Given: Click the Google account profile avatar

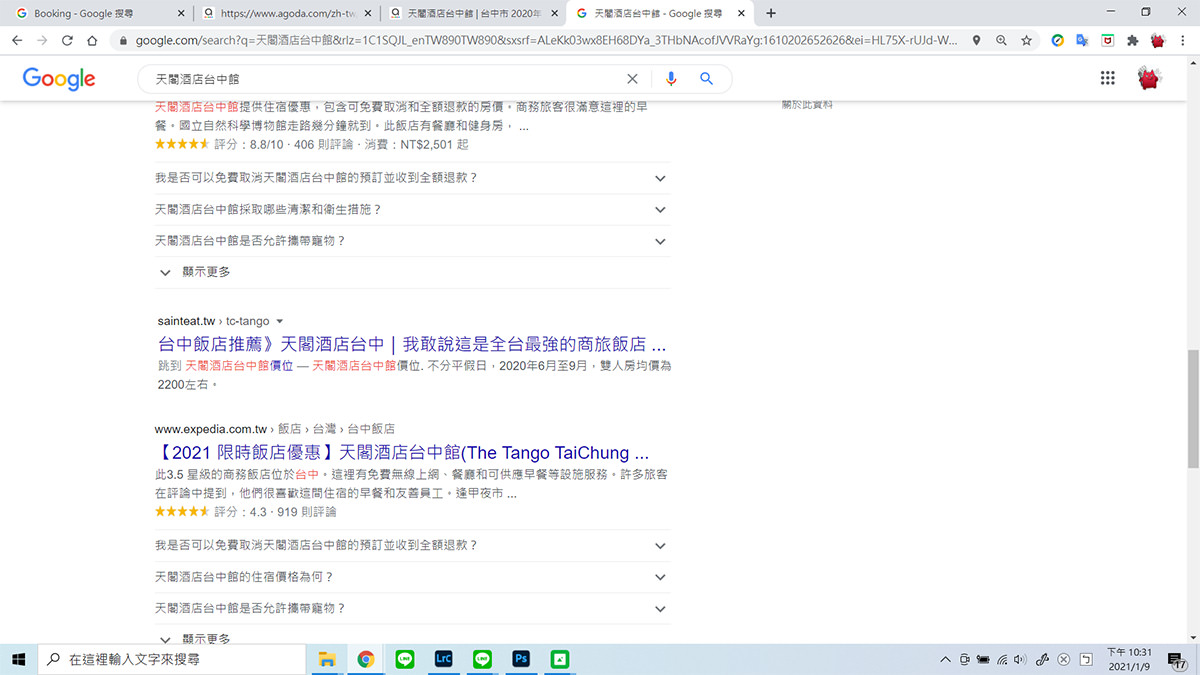Looking at the screenshot, I should (1149, 77).
